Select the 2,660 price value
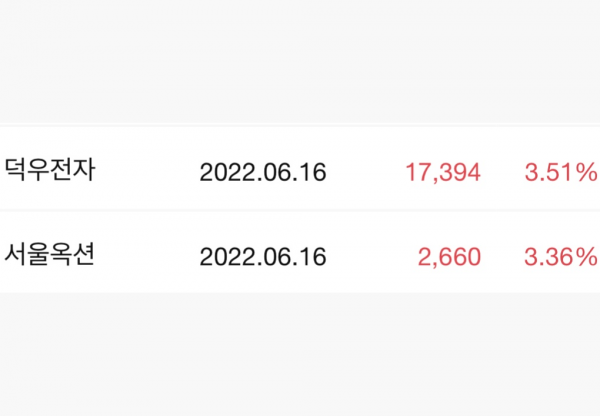 [x=450, y=256]
